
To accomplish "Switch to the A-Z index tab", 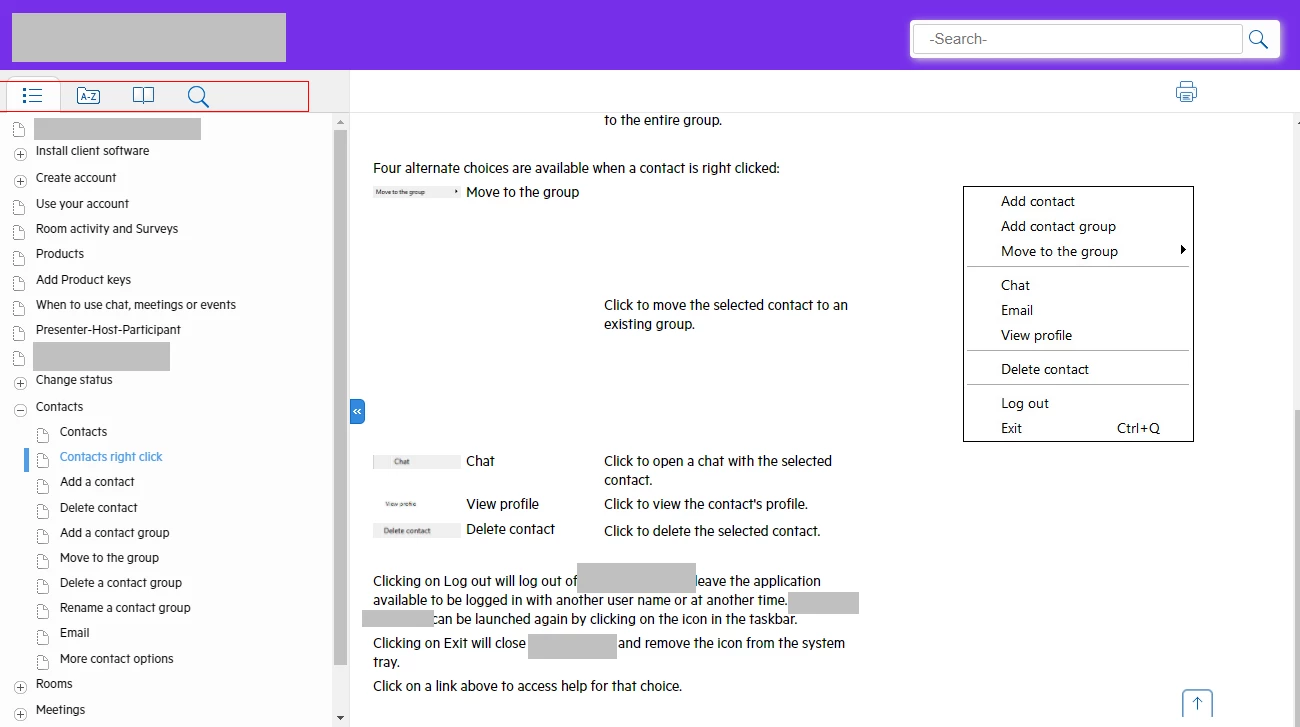I will pos(88,96).
